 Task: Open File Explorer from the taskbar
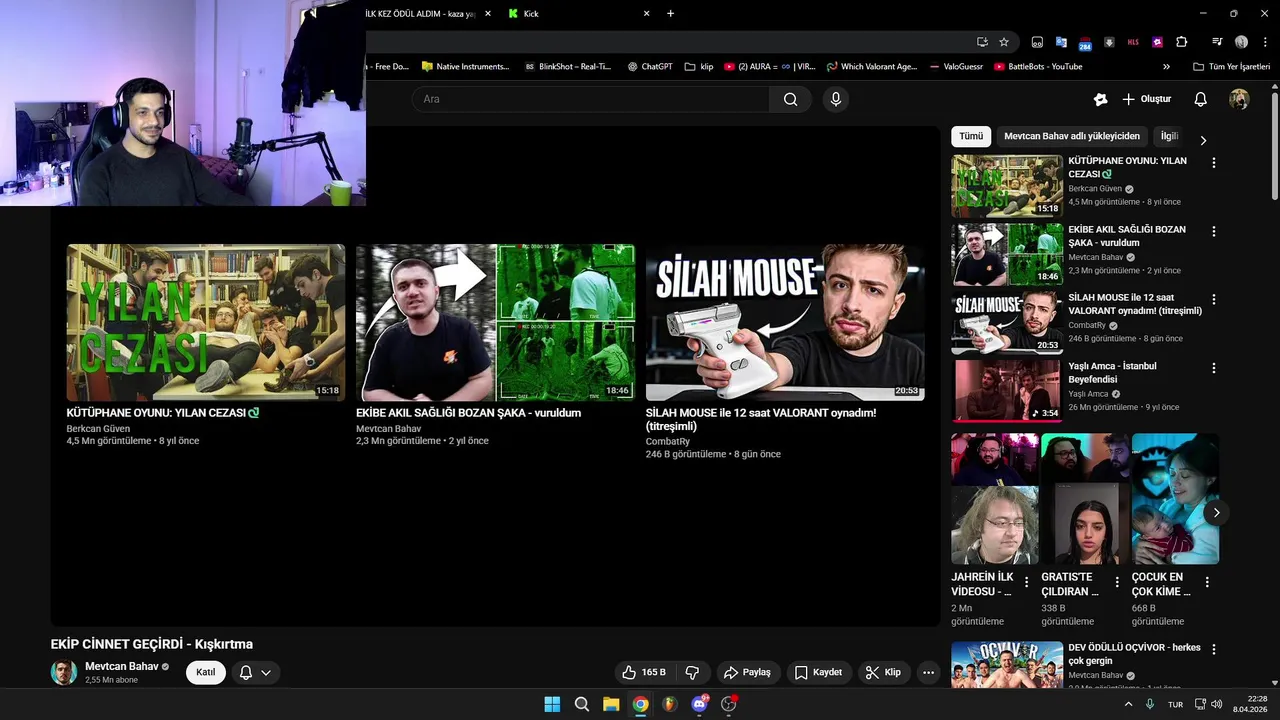(611, 704)
